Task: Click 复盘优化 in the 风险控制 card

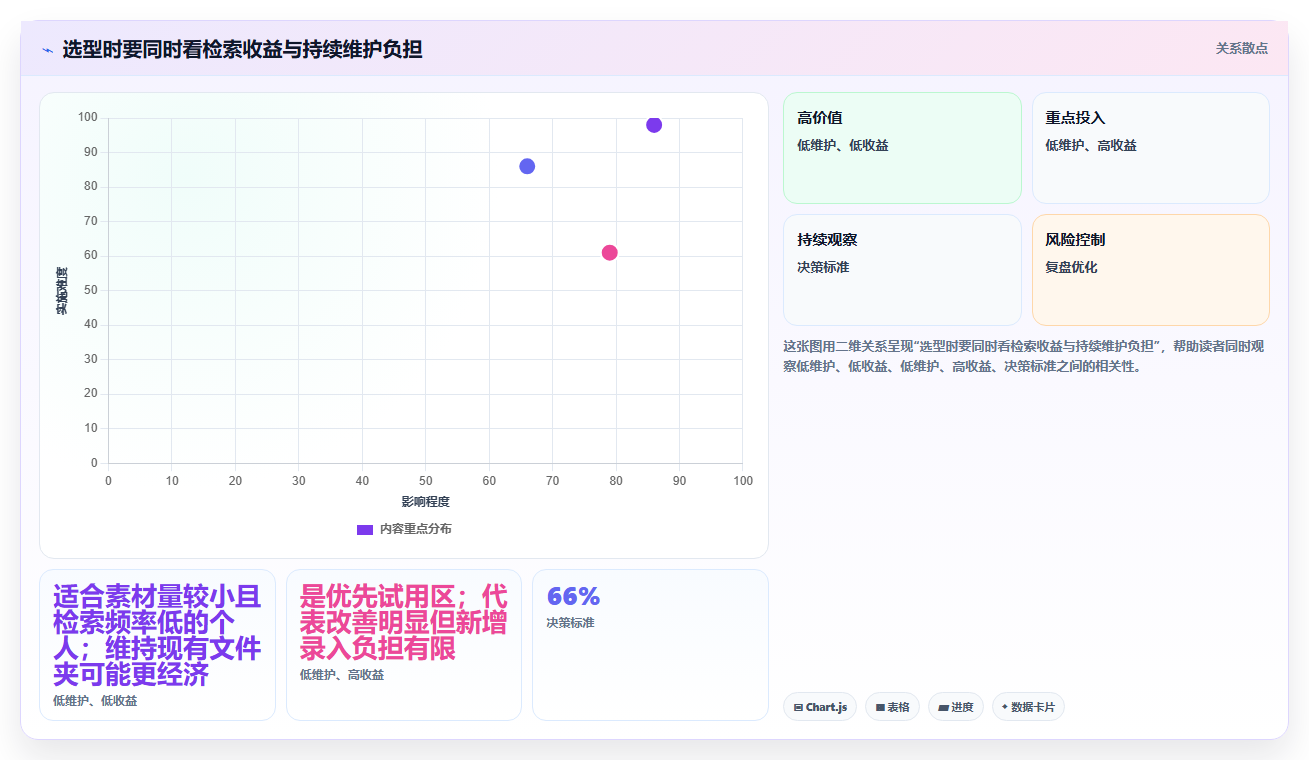Action: click(x=1071, y=268)
